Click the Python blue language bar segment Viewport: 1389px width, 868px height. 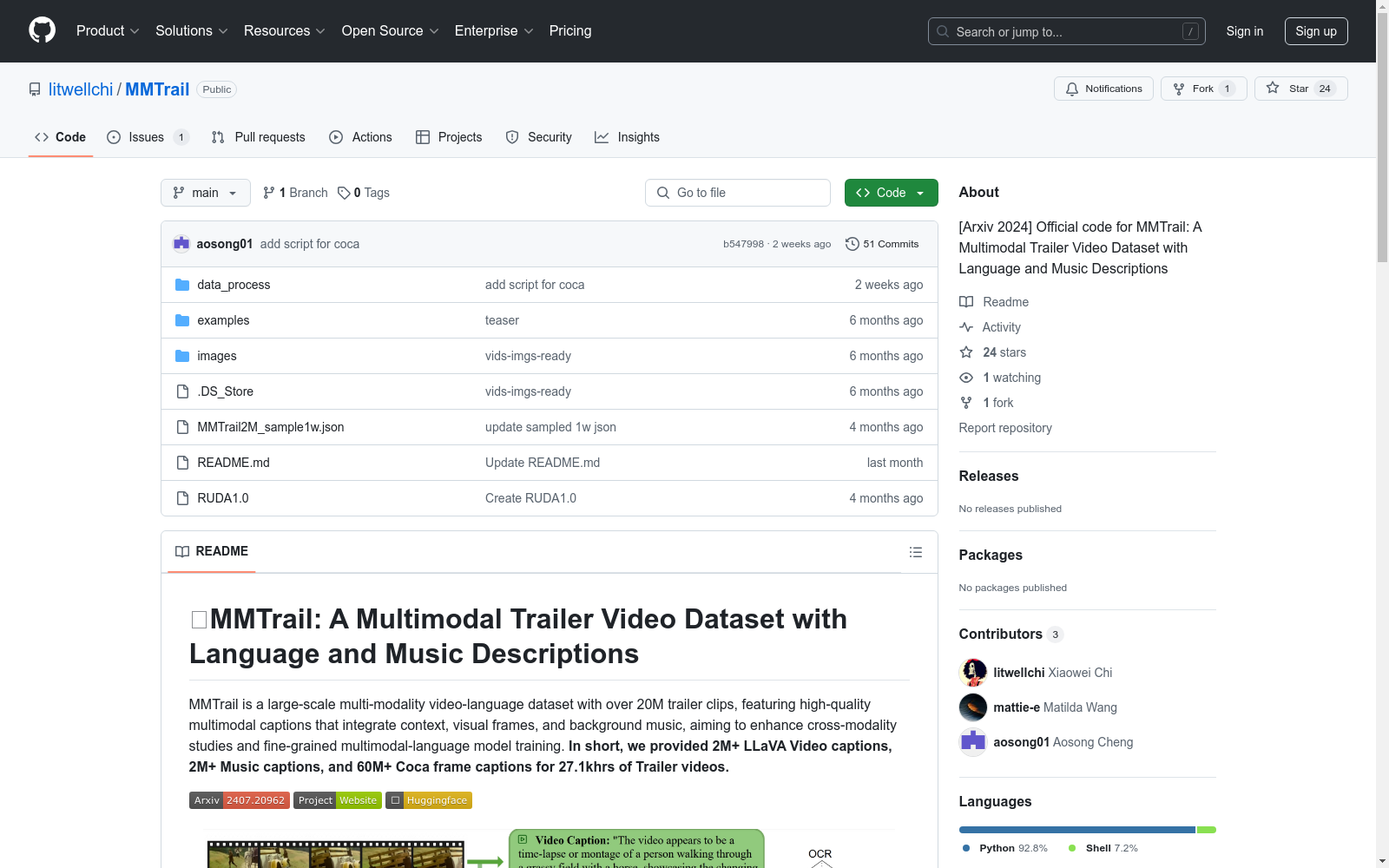point(1076,830)
